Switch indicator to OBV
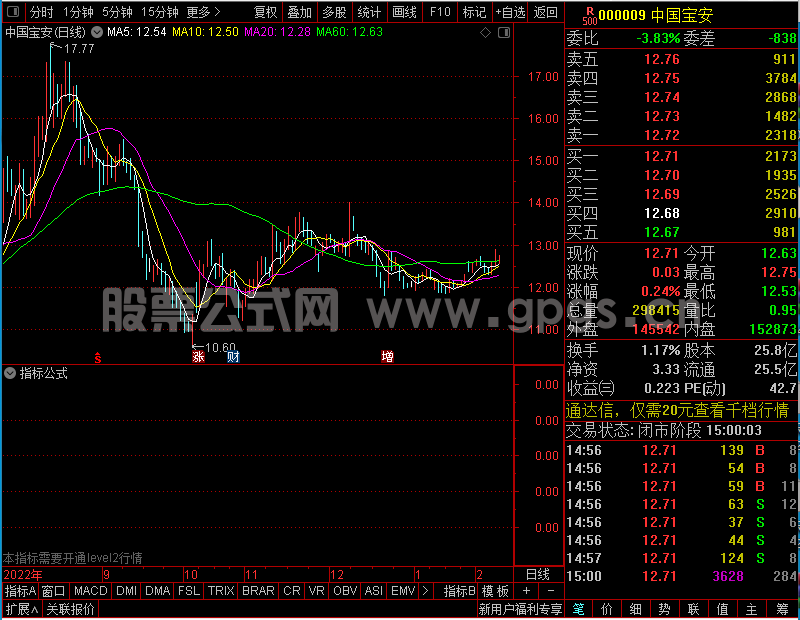Screen dimensions: 800x620 coord(345,591)
